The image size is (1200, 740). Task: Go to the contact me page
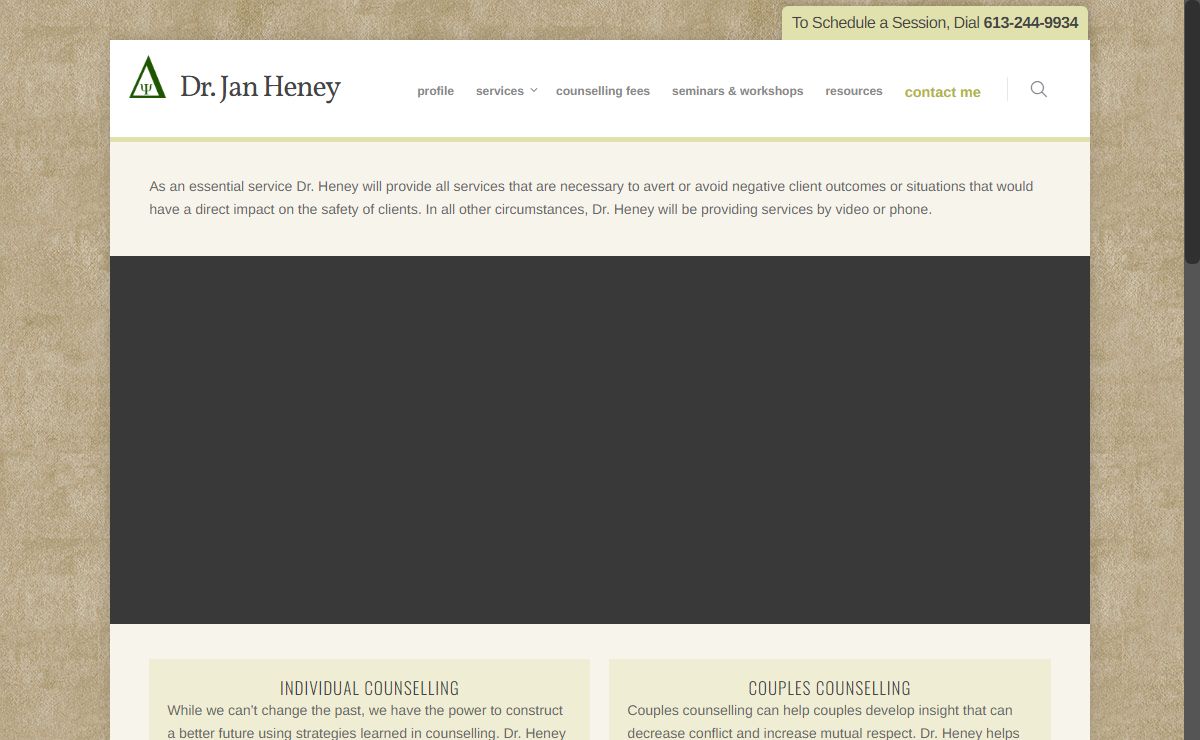tap(942, 92)
